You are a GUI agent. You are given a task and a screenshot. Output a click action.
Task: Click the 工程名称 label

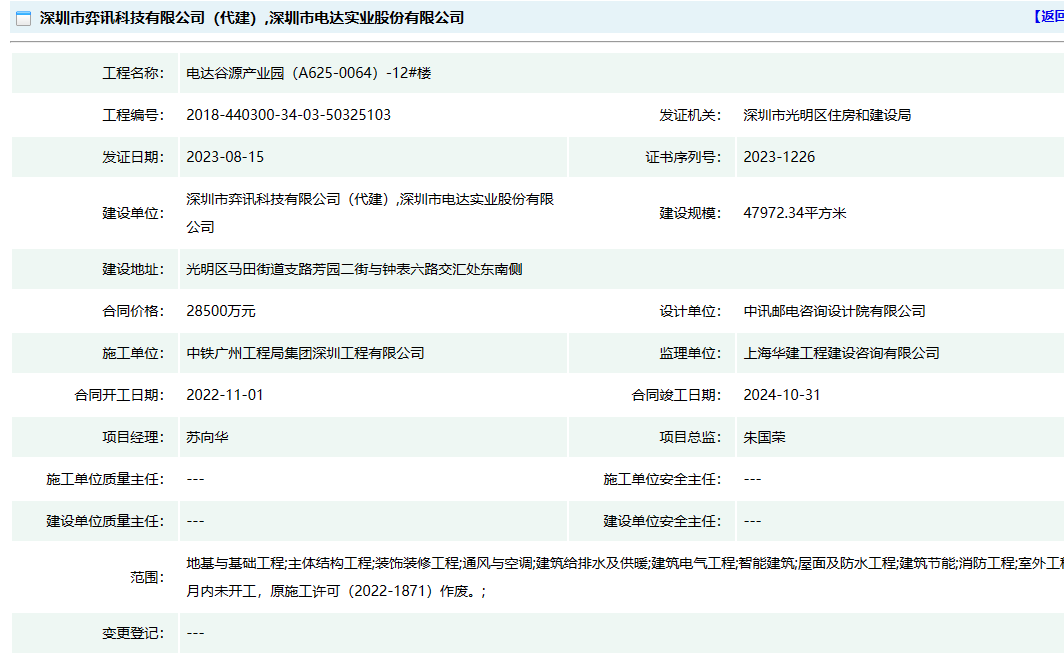click(133, 73)
